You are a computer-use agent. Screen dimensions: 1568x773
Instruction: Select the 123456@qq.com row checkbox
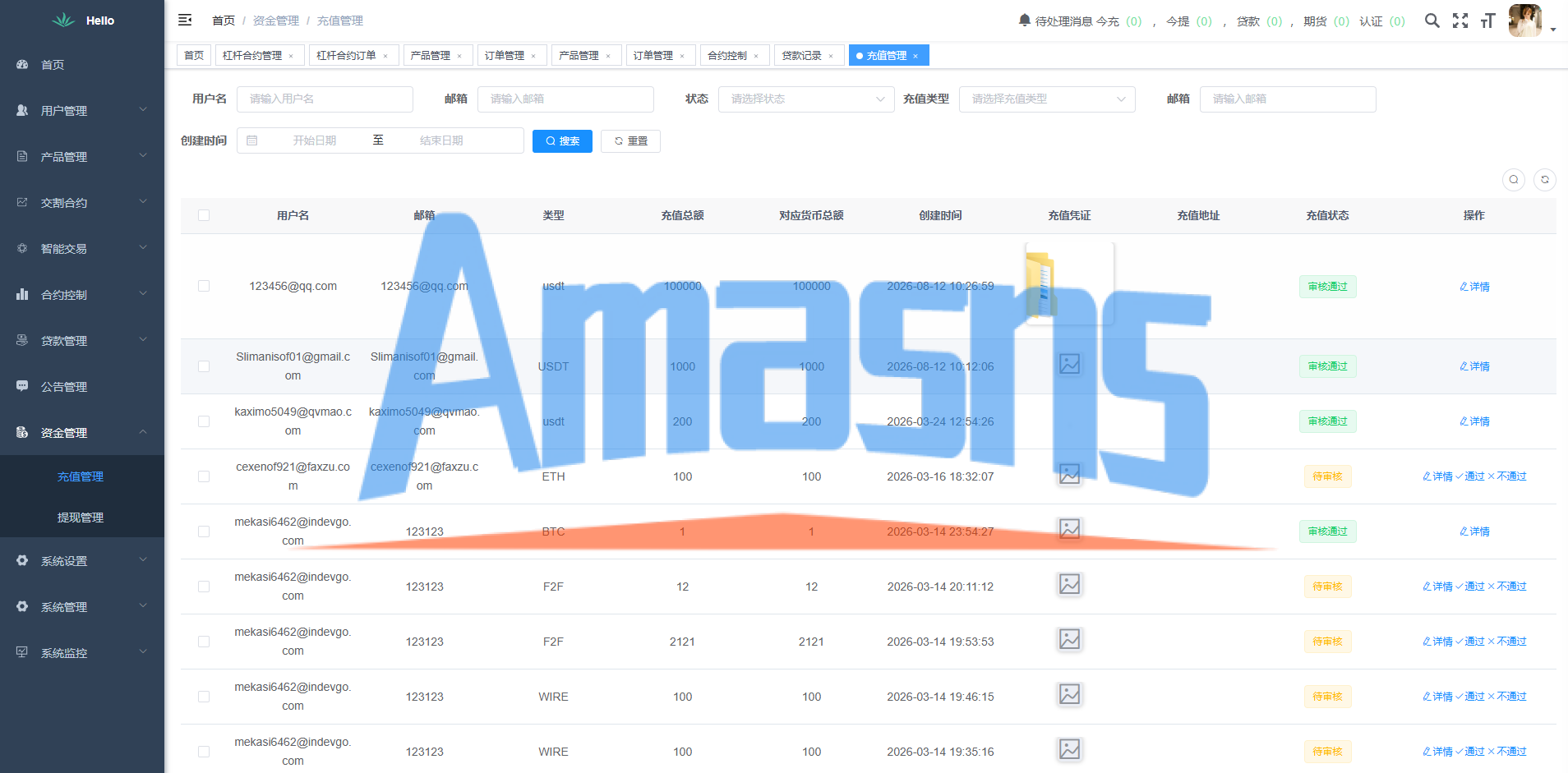[x=204, y=286]
